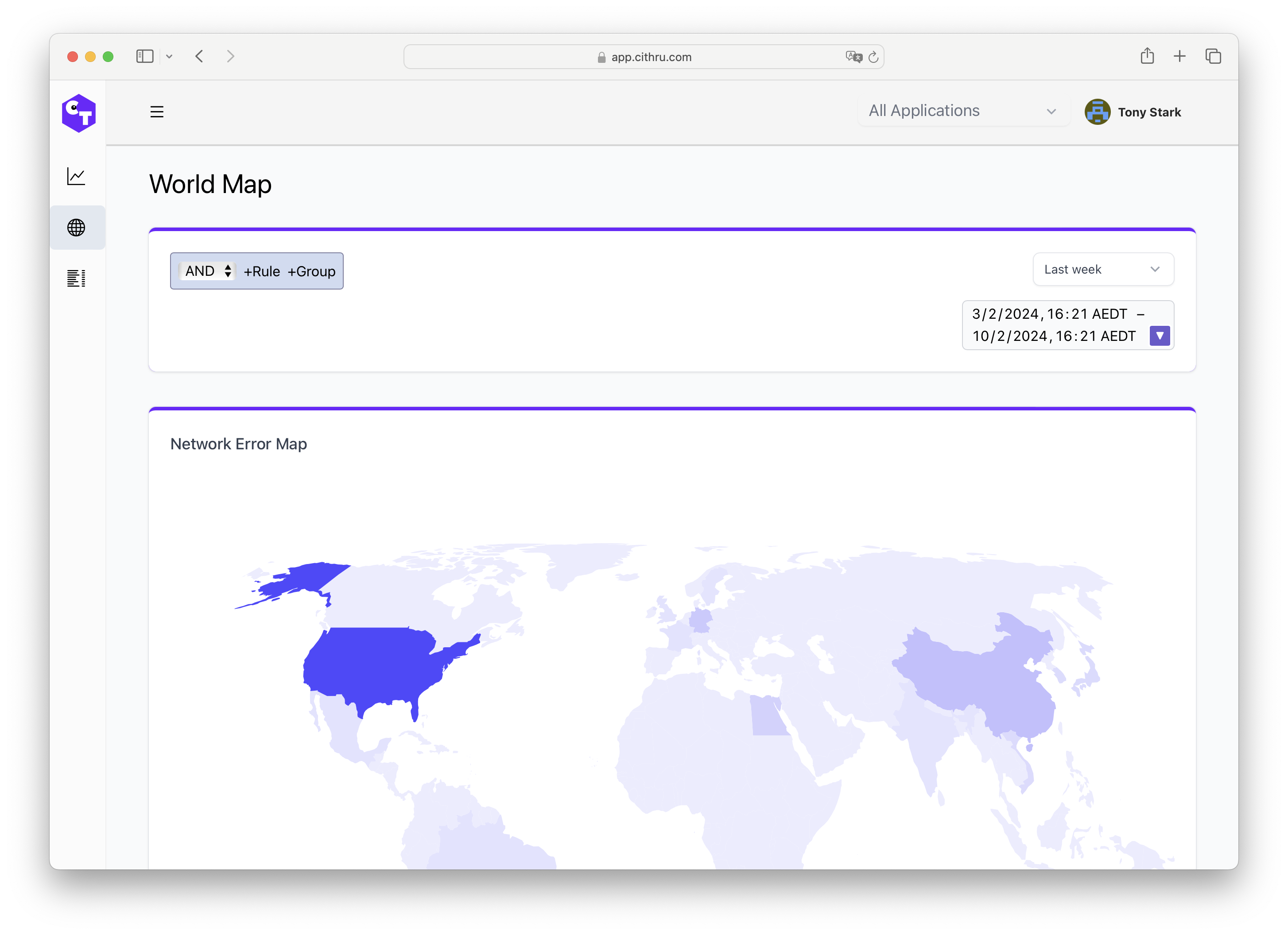
Task: Open the logs list sidebar icon
Action: pos(76,278)
